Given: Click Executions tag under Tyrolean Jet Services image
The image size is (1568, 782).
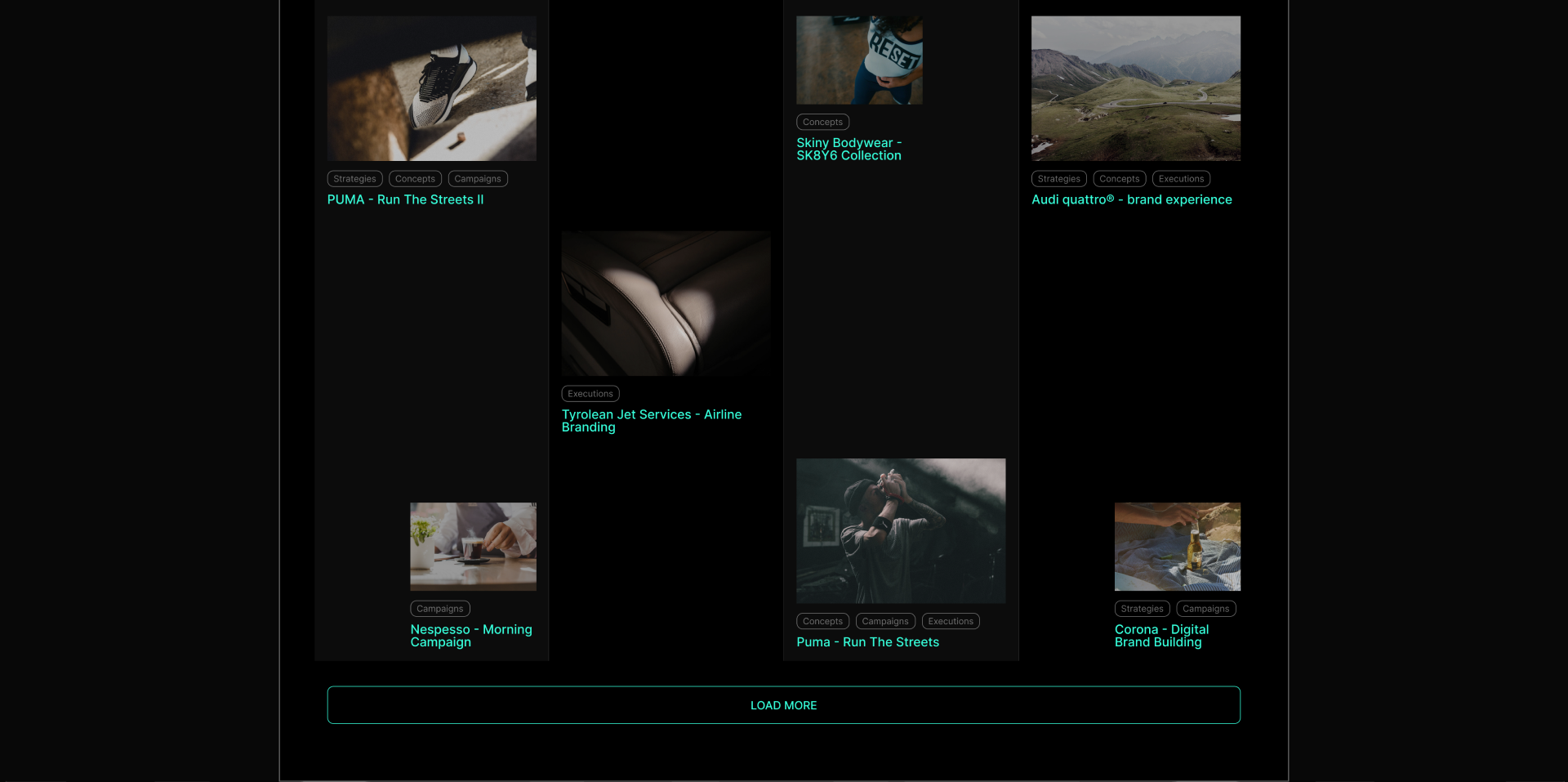Looking at the screenshot, I should point(590,394).
